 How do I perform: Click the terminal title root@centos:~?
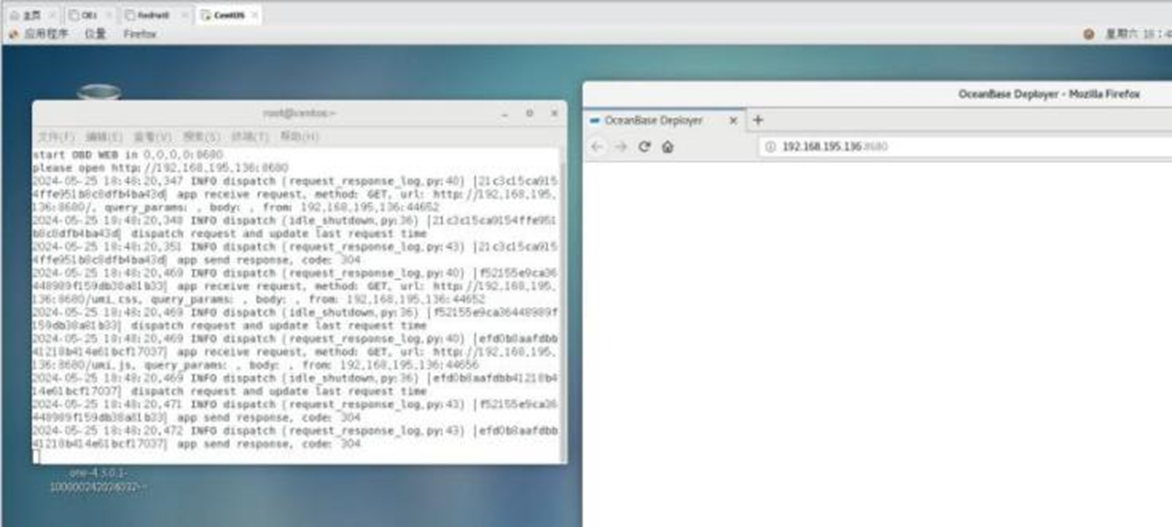pyautogui.click(x=299, y=113)
